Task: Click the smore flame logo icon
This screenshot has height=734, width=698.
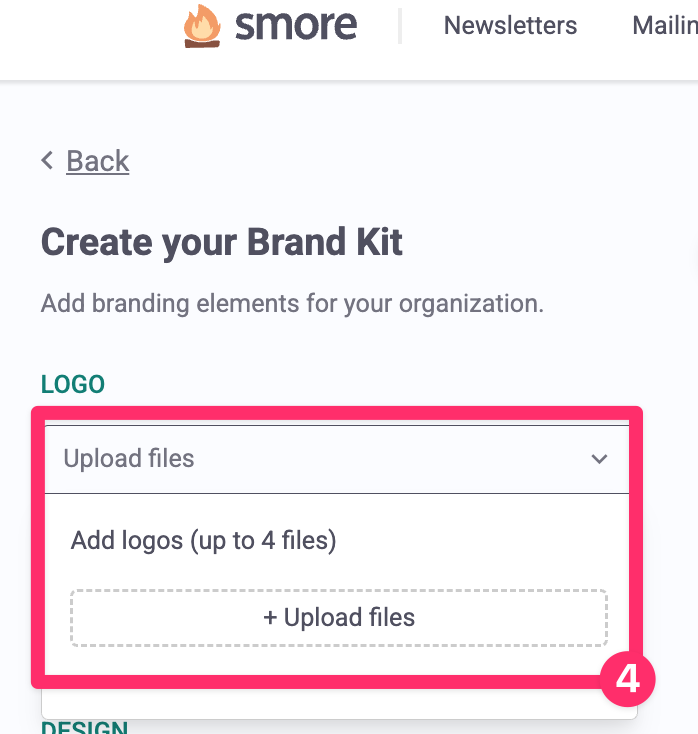Action: 203,26
